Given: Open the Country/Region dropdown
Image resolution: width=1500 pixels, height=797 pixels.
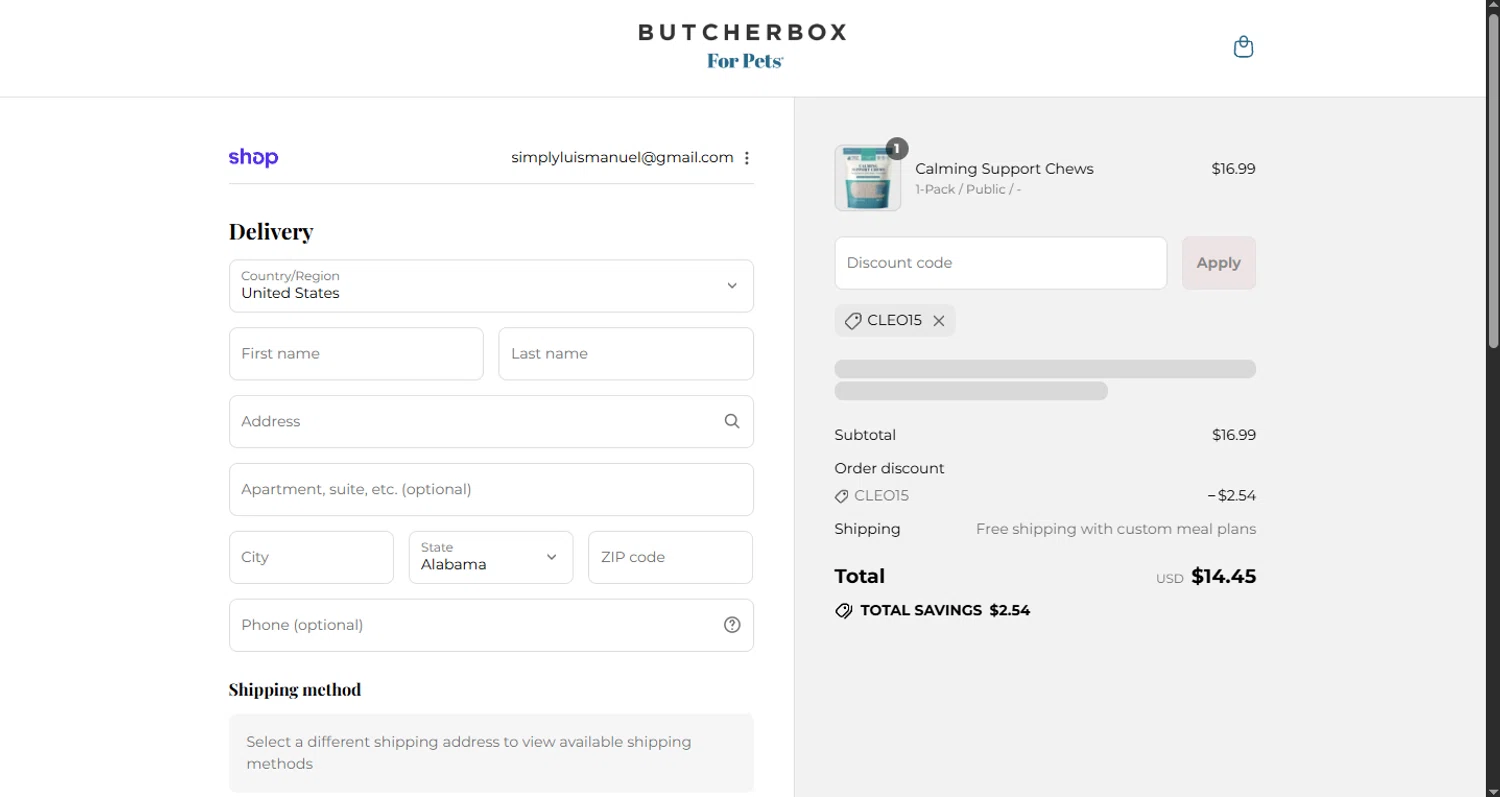Looking at the screenshot, I should [491, 286].
